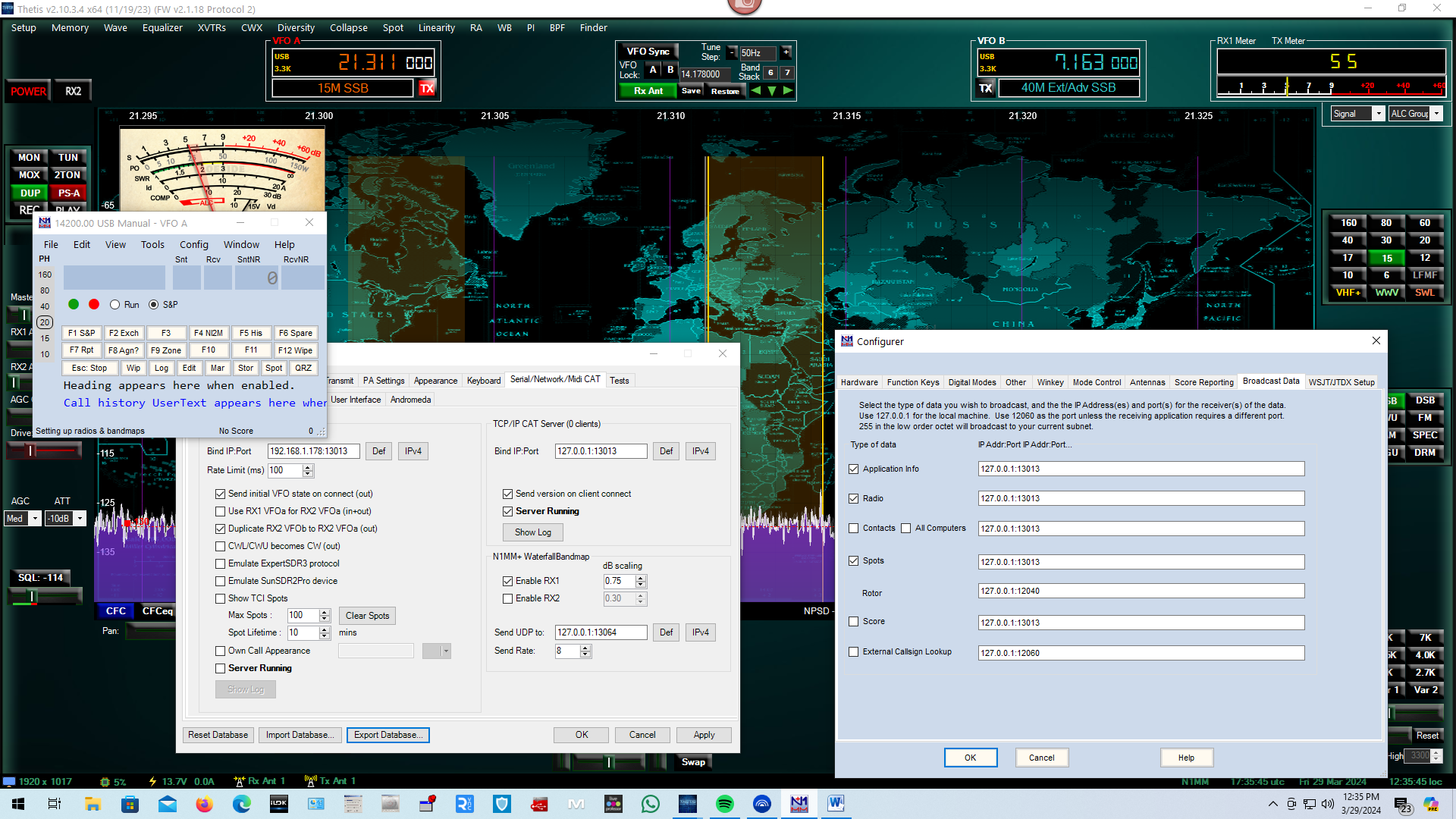This screenshot has width=1456, height=819.
Task: Click the VFO B TX button
Action: click(985, 88)
